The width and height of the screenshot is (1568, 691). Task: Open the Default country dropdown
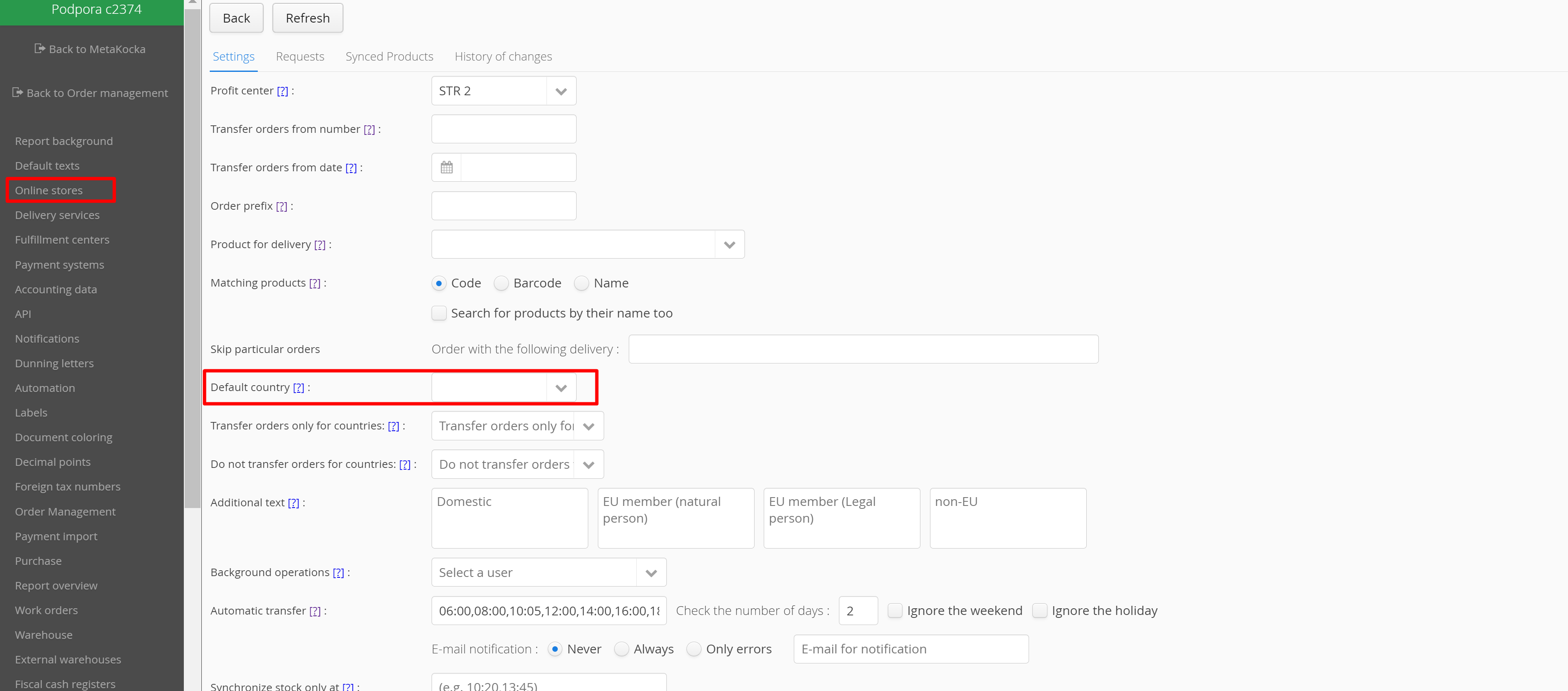561,388
